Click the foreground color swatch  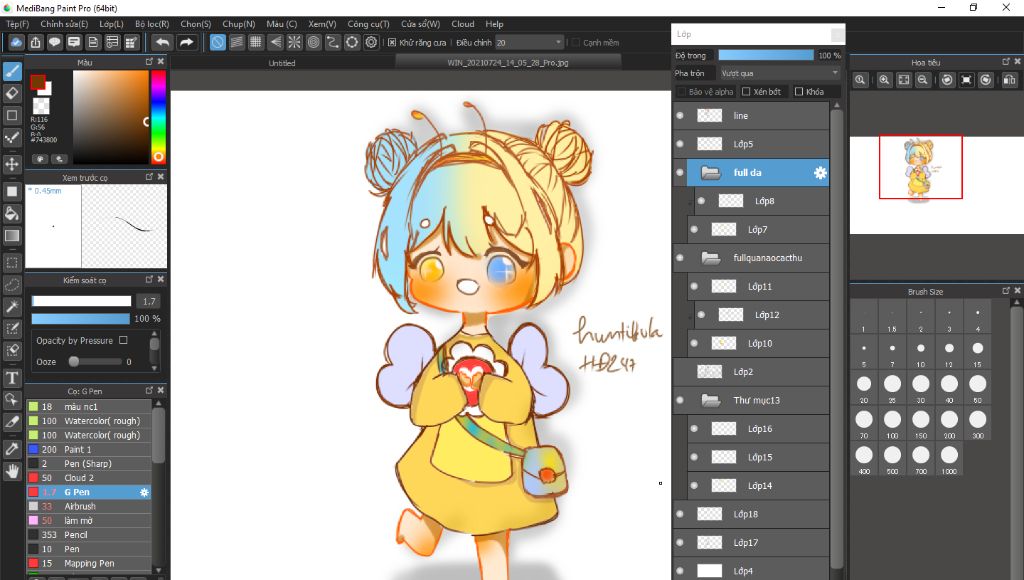pos(38,82)
